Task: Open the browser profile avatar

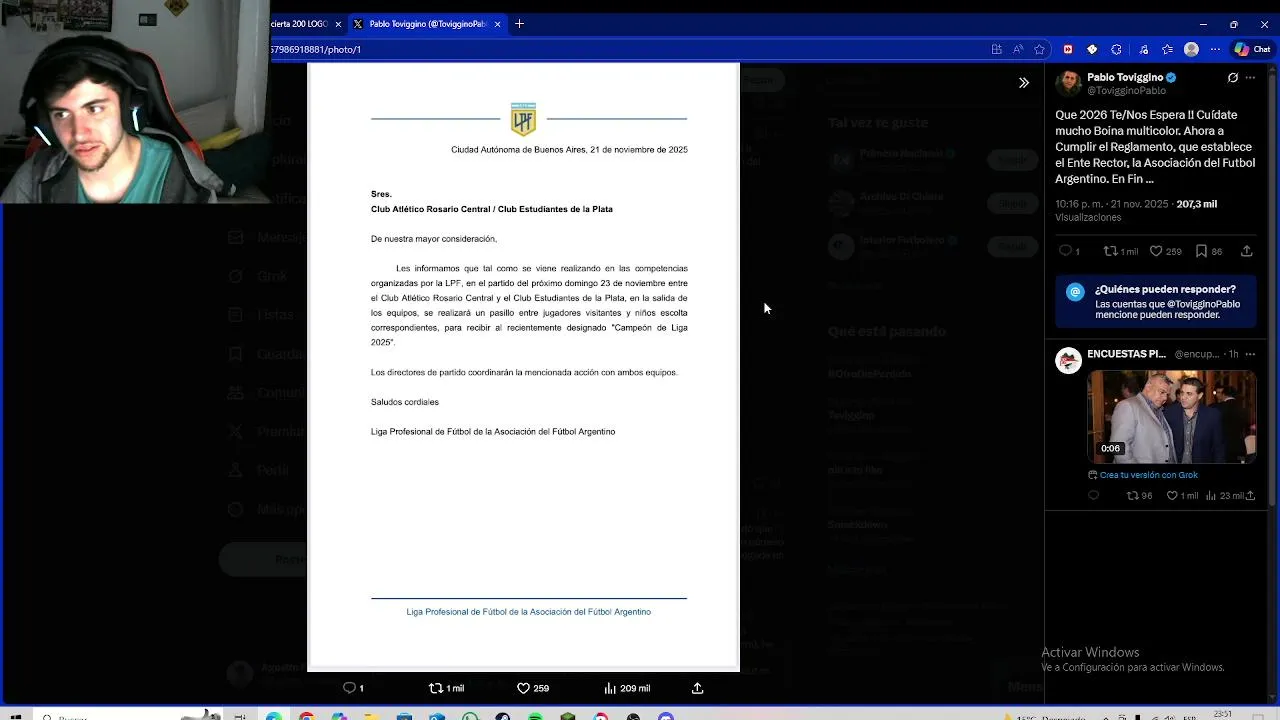Action: point(1191,49)
